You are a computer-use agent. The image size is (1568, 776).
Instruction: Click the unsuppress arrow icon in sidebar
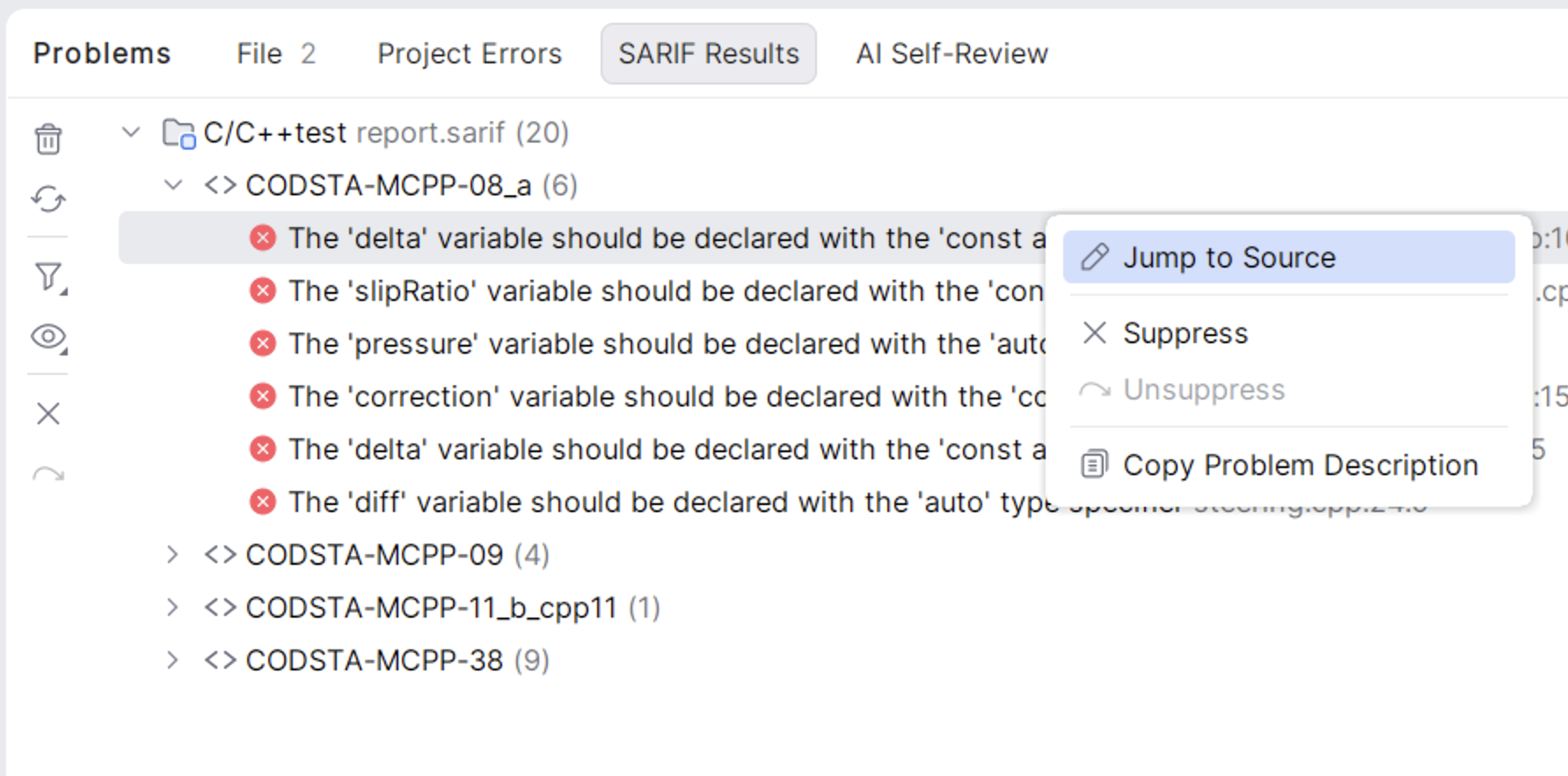tap(48, 476)
